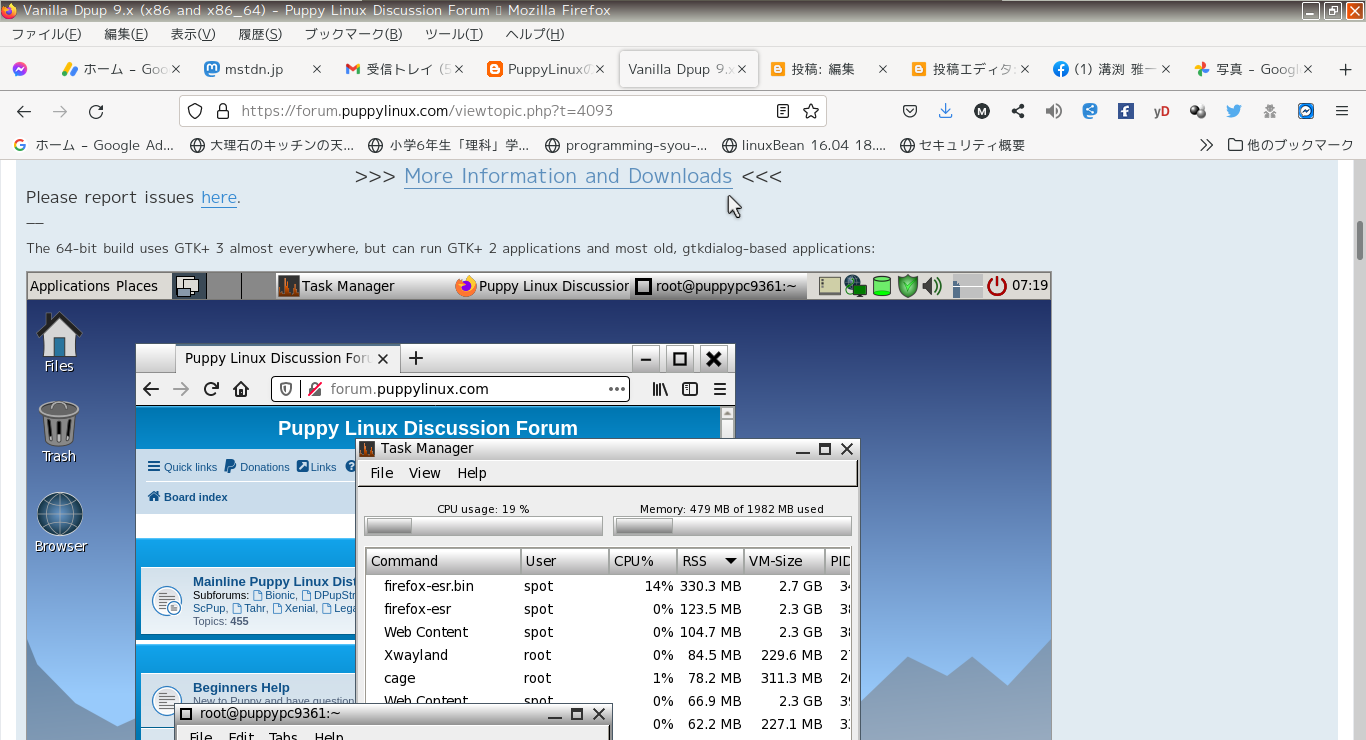The height and width of the screenshot is (740, 1366).
Task: Close the mstdn.jp tab
Action: coord(317,70)
